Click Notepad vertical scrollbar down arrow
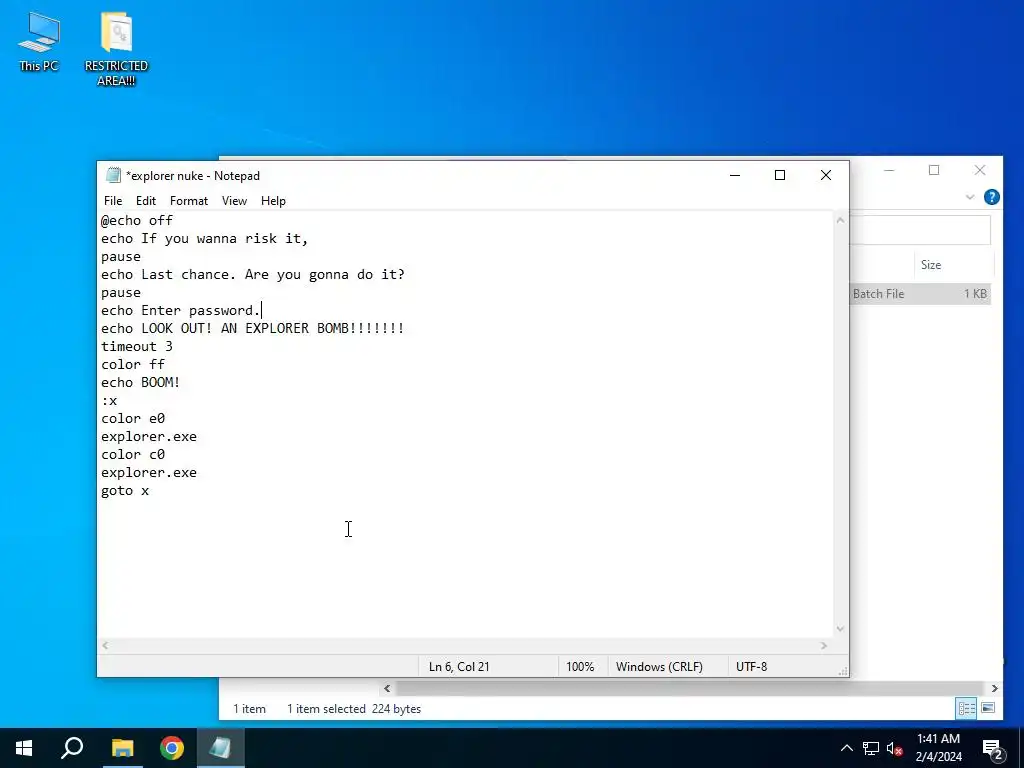This screenshot has width=1024, height=768. coord(840,629)
